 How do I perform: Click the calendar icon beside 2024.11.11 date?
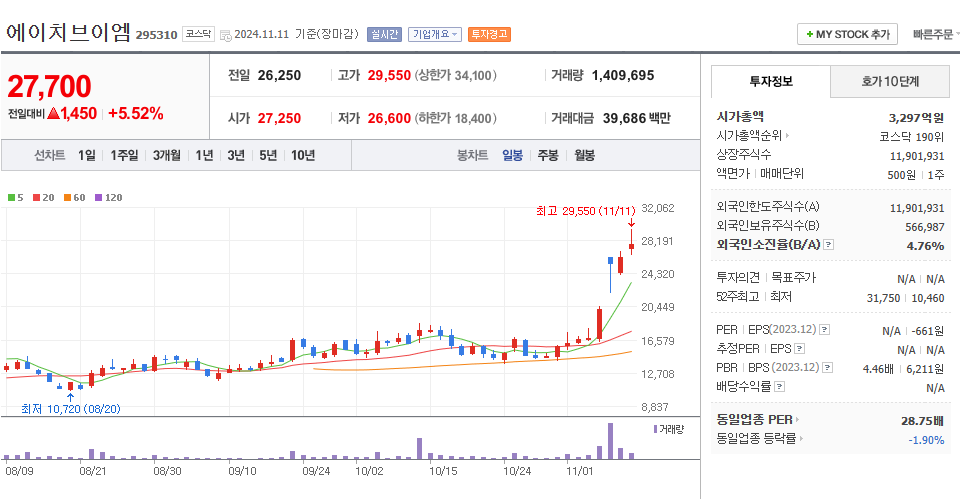225,35
